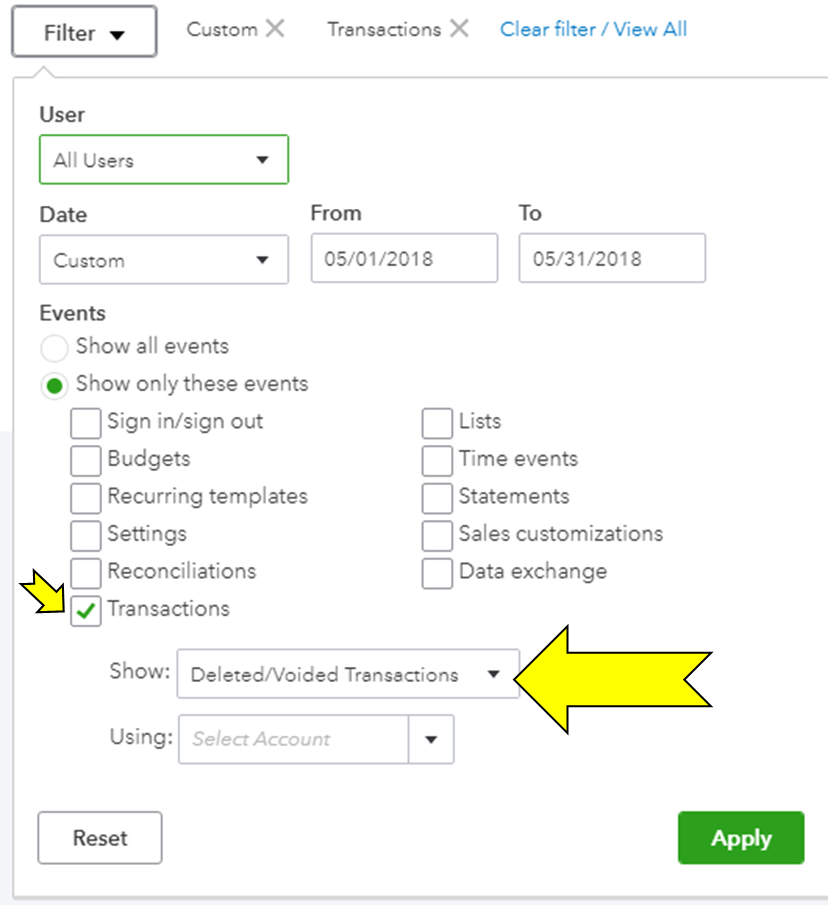Viewport: 828px width, 905px height.
Task: Check the Budgets event checkbox
Action: [x=86, y=461]
